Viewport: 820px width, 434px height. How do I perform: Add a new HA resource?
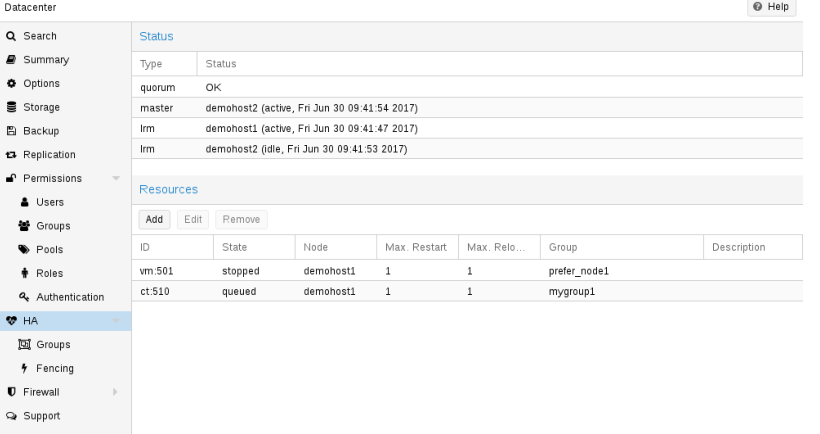pos(154,220)
